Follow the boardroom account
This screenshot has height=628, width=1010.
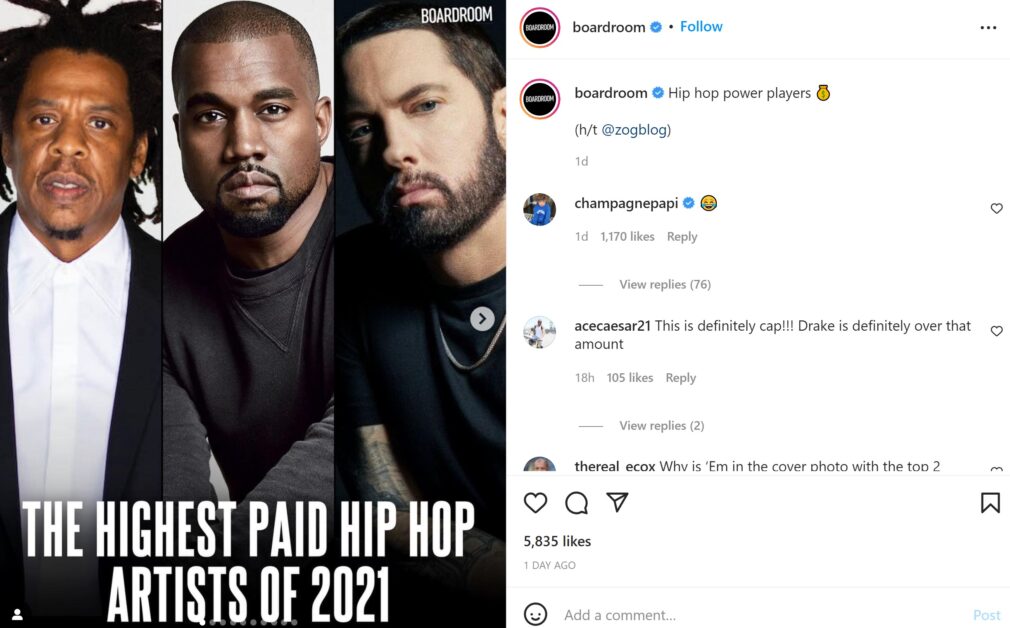click(x=701, y=26)
